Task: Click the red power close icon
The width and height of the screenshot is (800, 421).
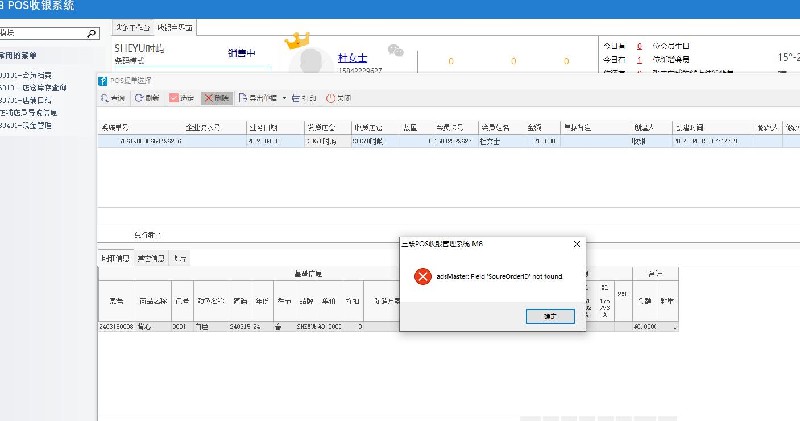Action: coord(330,98)
